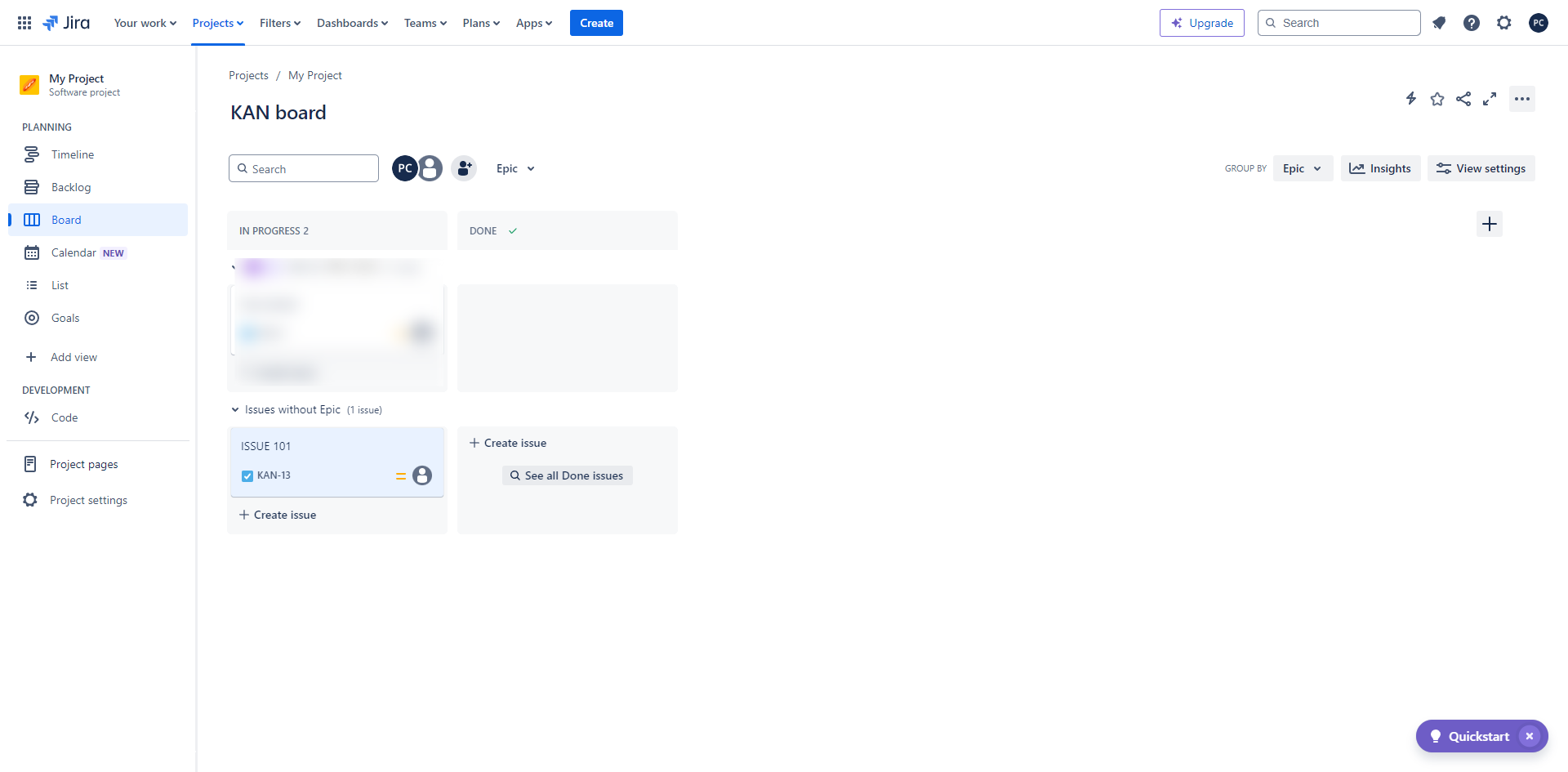The width and height of the screenshot is (1568, 772).
Task: Click the medium priority icon on KAN-13
Action: pos(401,475)
